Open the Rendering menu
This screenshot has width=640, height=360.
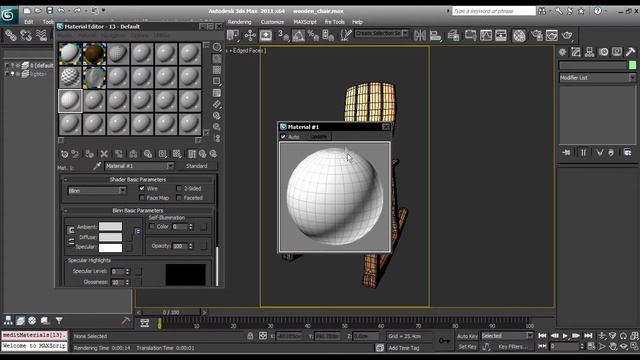pos(239,22)
